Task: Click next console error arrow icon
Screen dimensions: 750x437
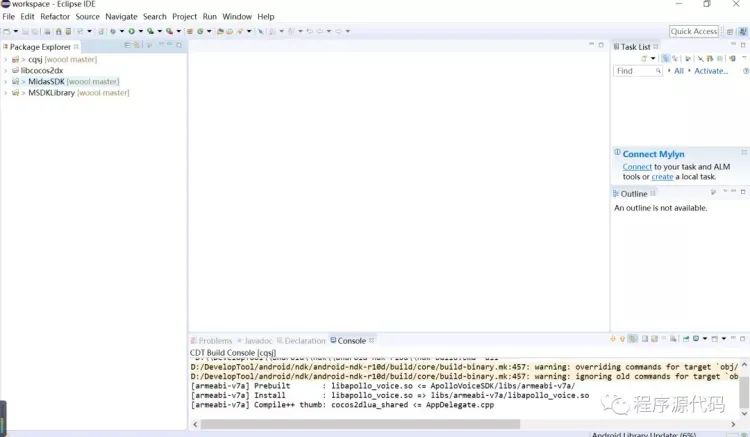Action: [613, 339]
